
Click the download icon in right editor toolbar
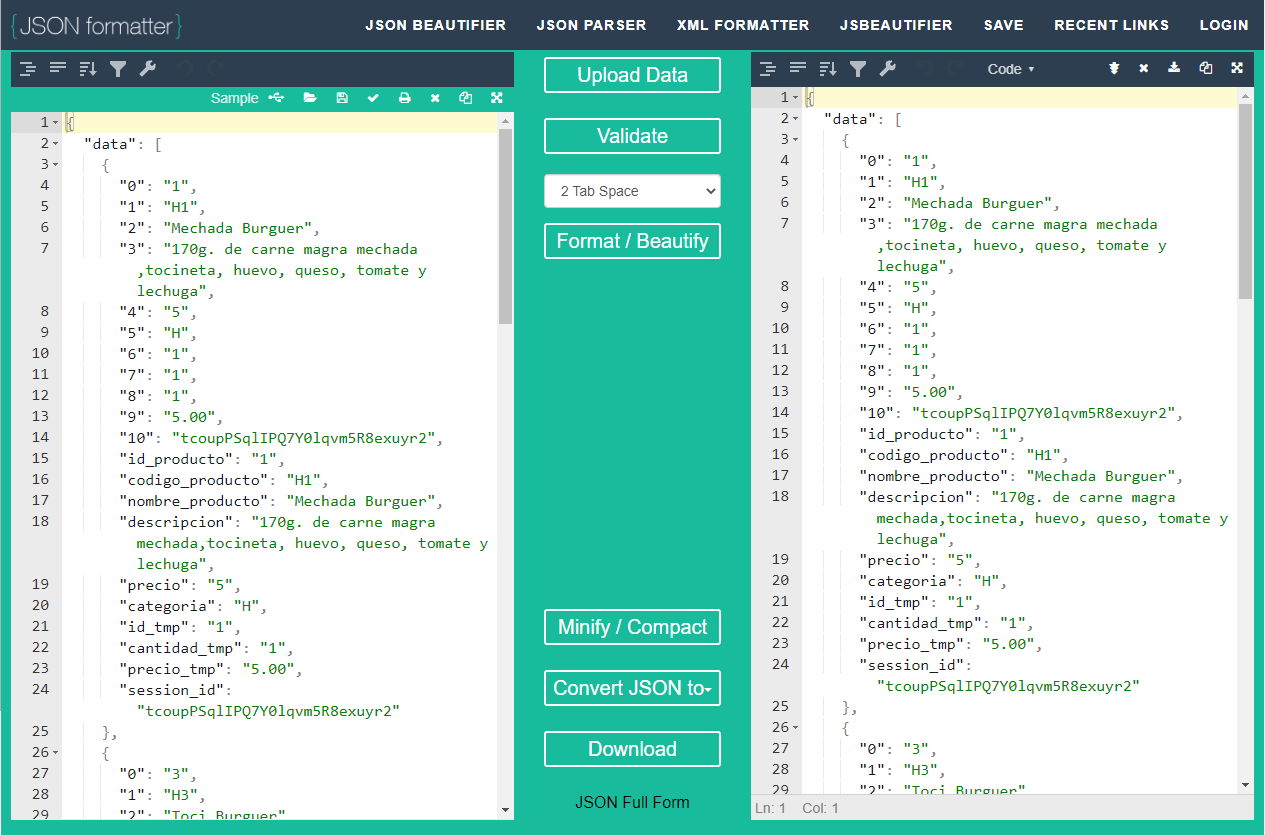[x=1174, y=69]
